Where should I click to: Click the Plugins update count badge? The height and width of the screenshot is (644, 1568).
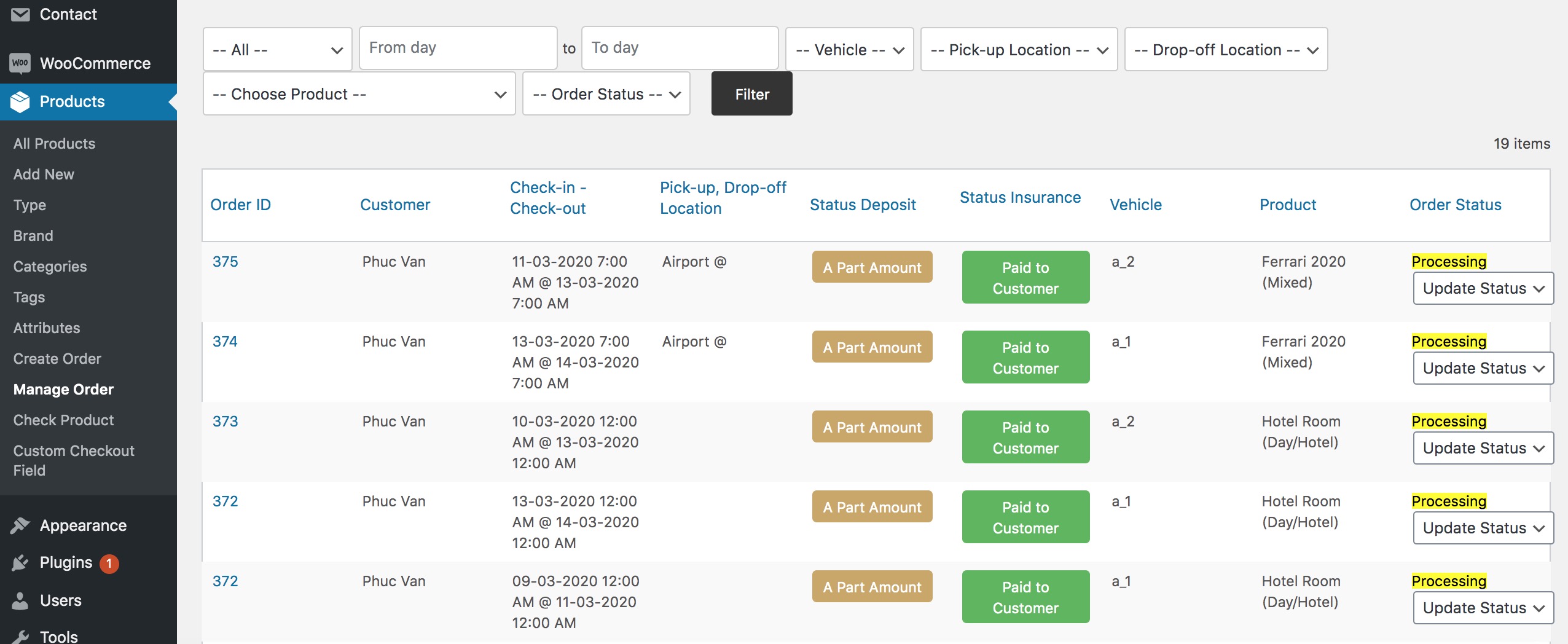109,563
